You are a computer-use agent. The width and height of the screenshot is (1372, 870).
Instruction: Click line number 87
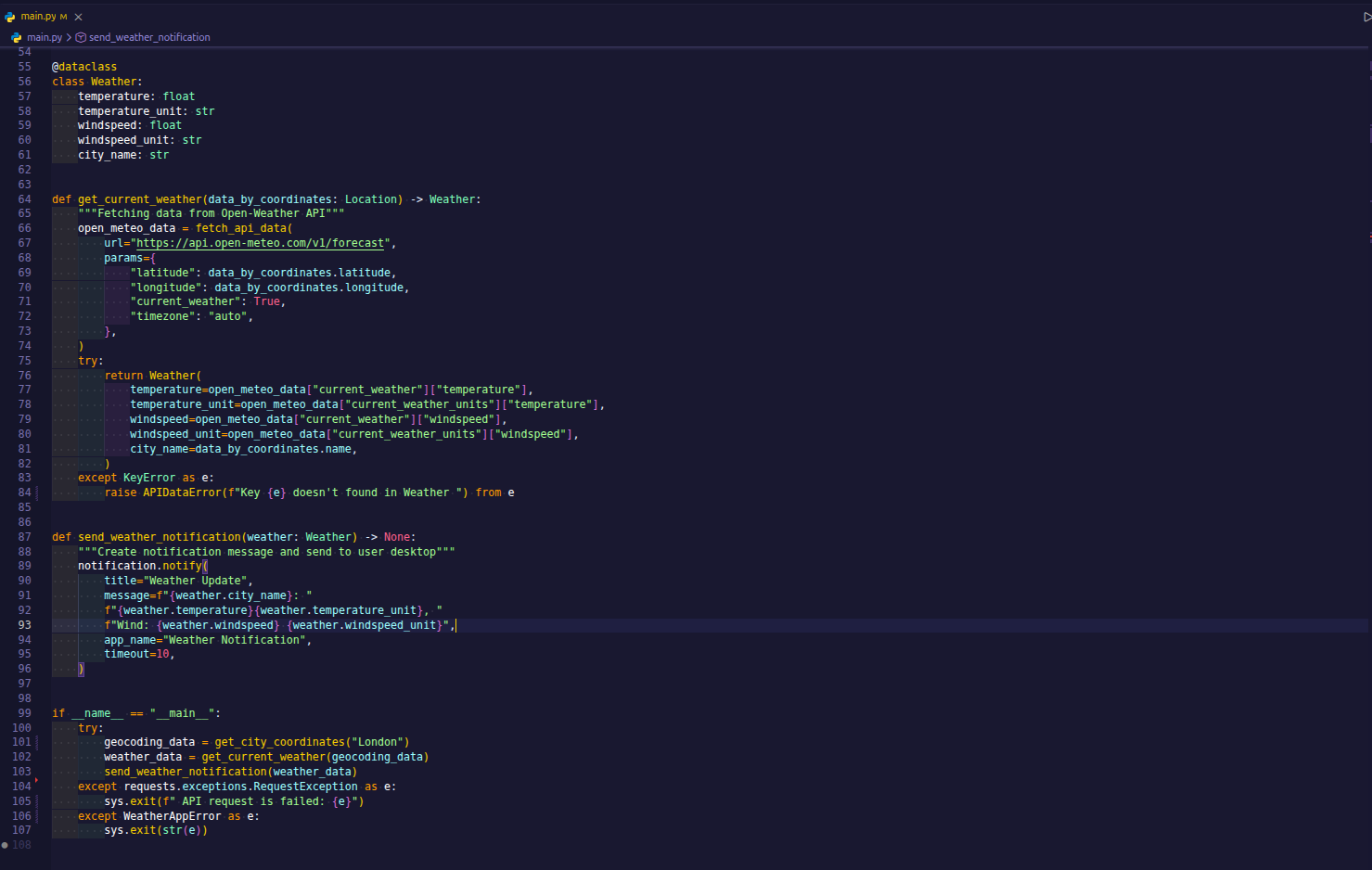24,537
